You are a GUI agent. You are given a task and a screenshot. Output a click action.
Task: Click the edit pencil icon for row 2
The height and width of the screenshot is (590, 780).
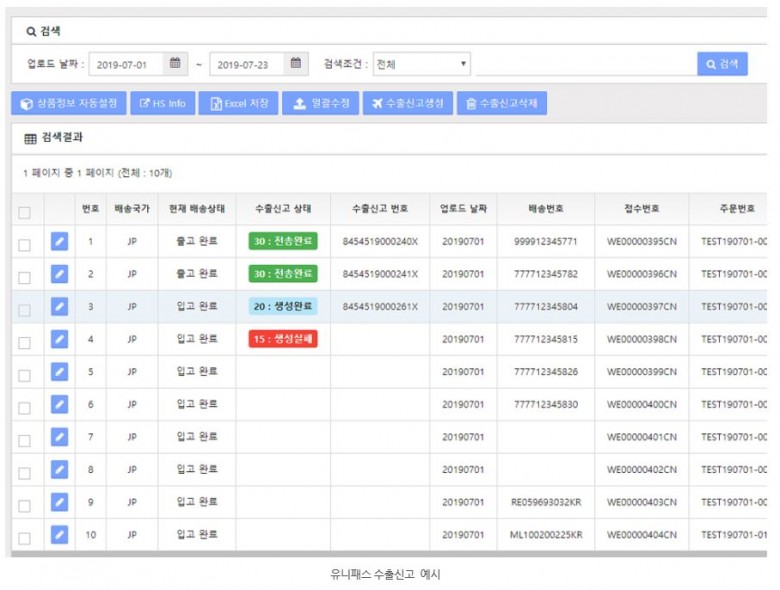[x=59, y=274]
